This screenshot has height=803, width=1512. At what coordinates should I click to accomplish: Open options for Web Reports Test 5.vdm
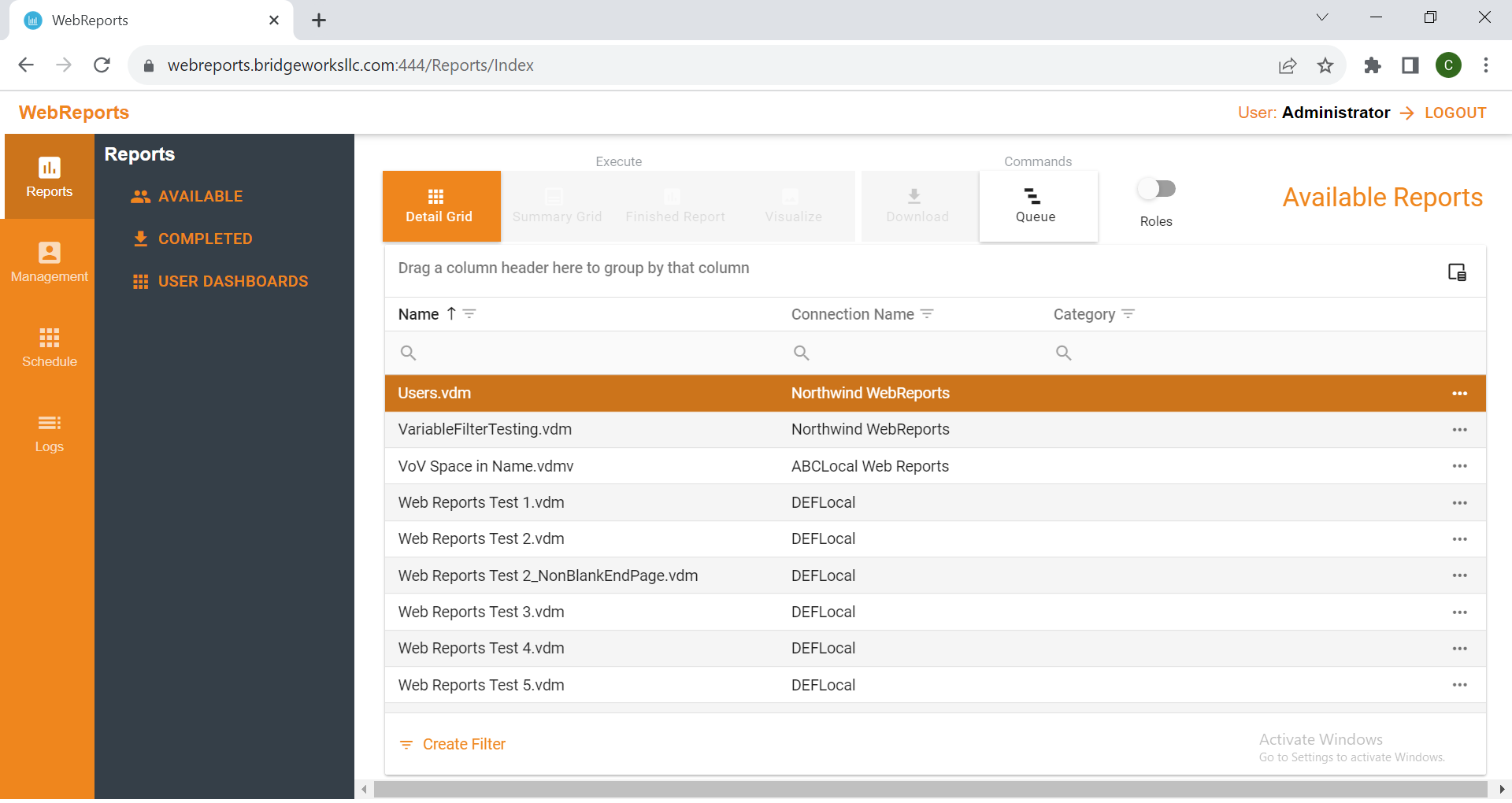pos(1459,685)
